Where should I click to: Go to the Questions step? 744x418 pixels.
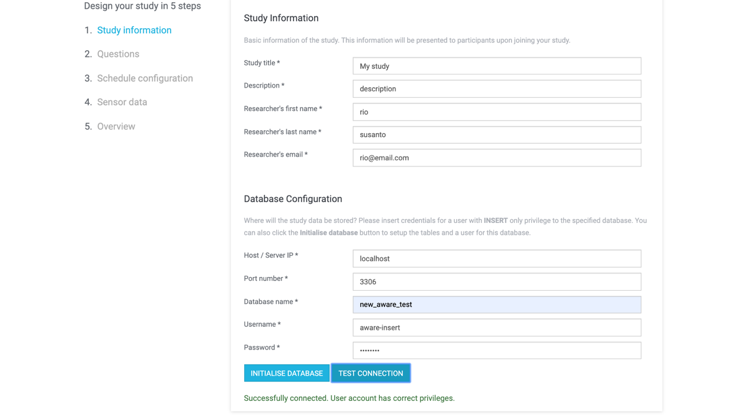[118, 54]
